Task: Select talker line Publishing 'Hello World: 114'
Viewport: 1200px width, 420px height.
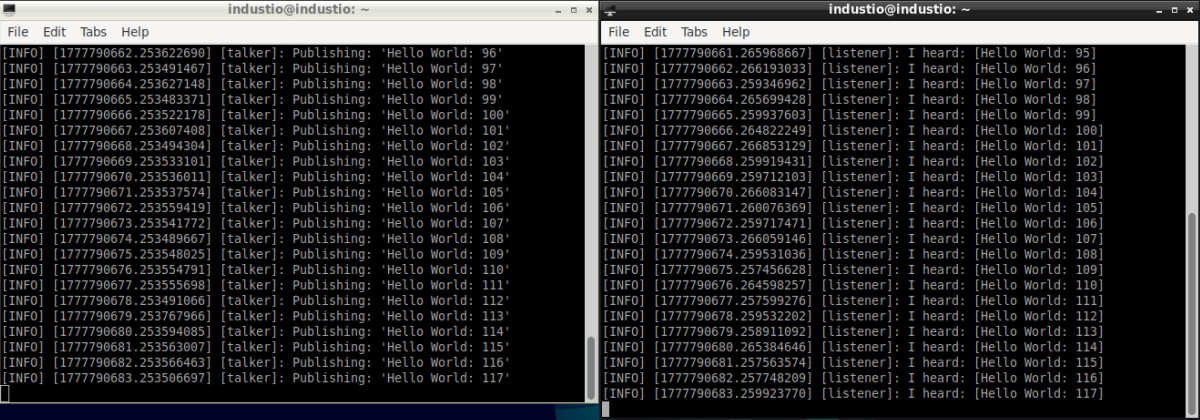Action: pos(256,331)
